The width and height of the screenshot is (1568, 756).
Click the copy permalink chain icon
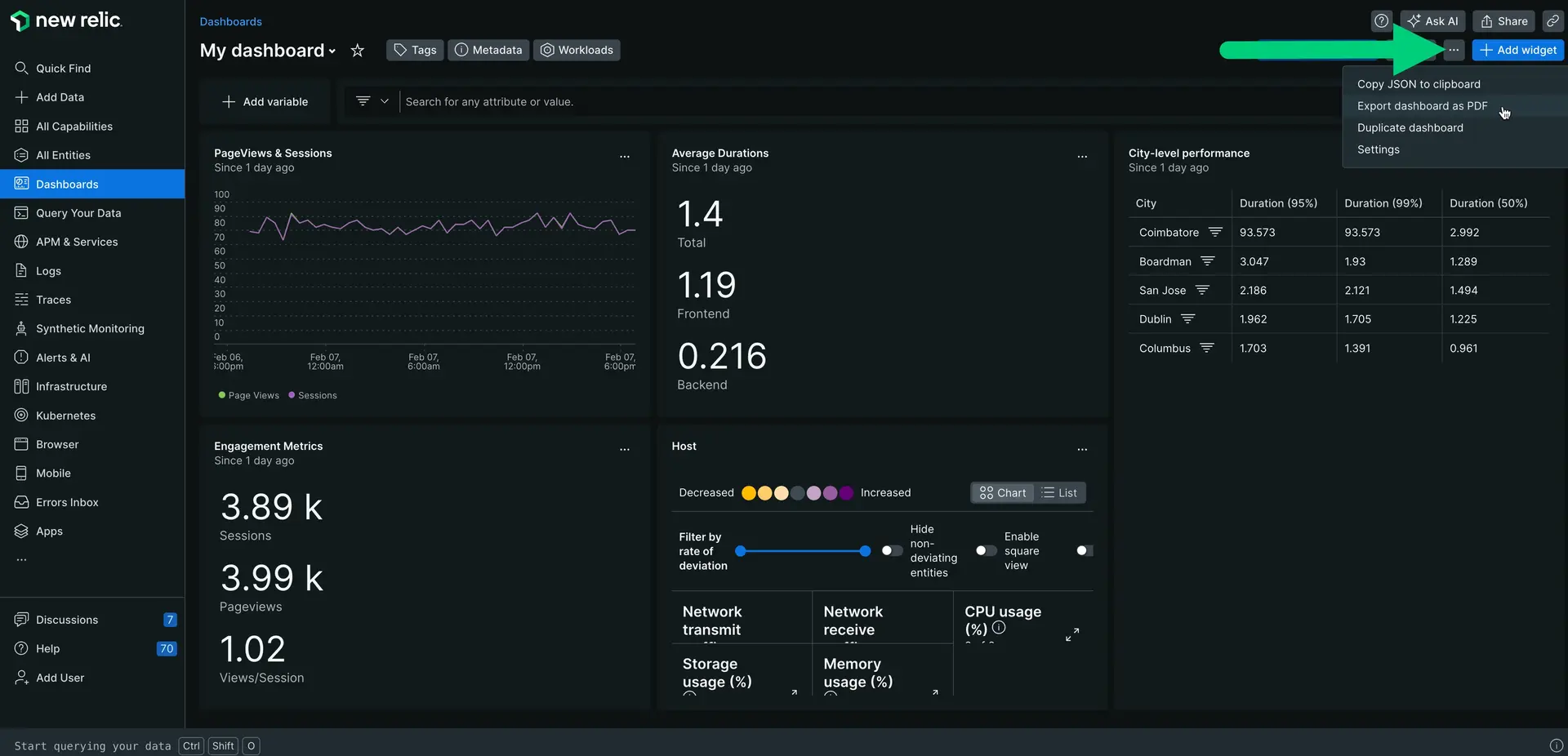(x=1552, y=21)
